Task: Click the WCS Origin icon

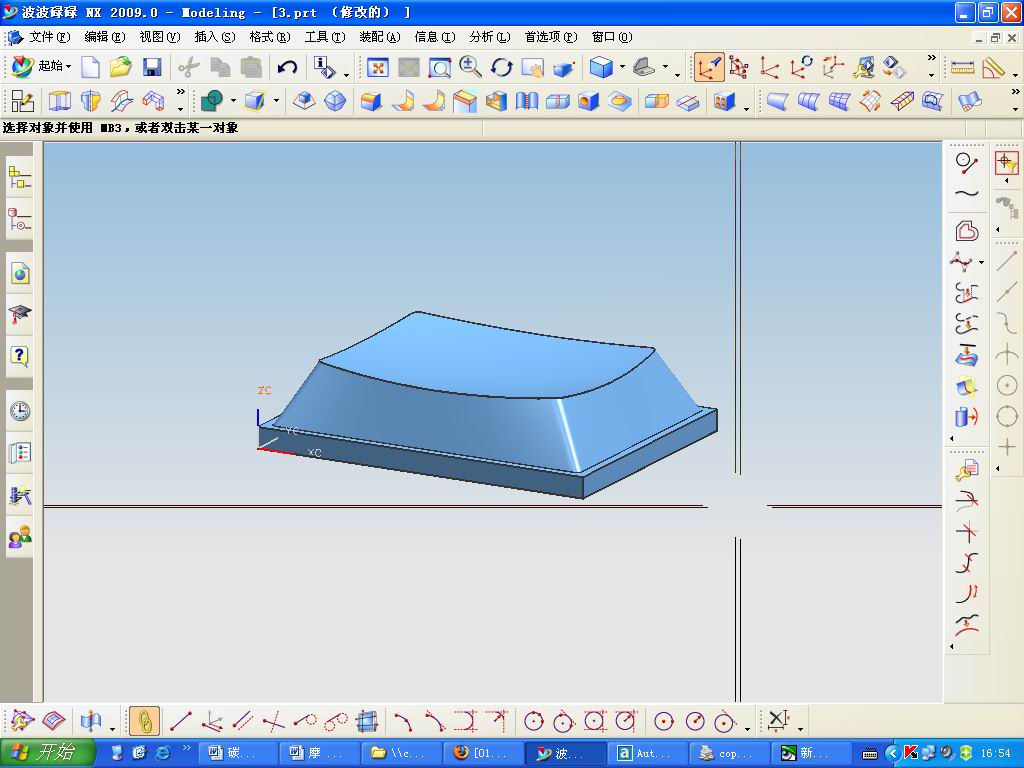Action: tap(770, 67)
